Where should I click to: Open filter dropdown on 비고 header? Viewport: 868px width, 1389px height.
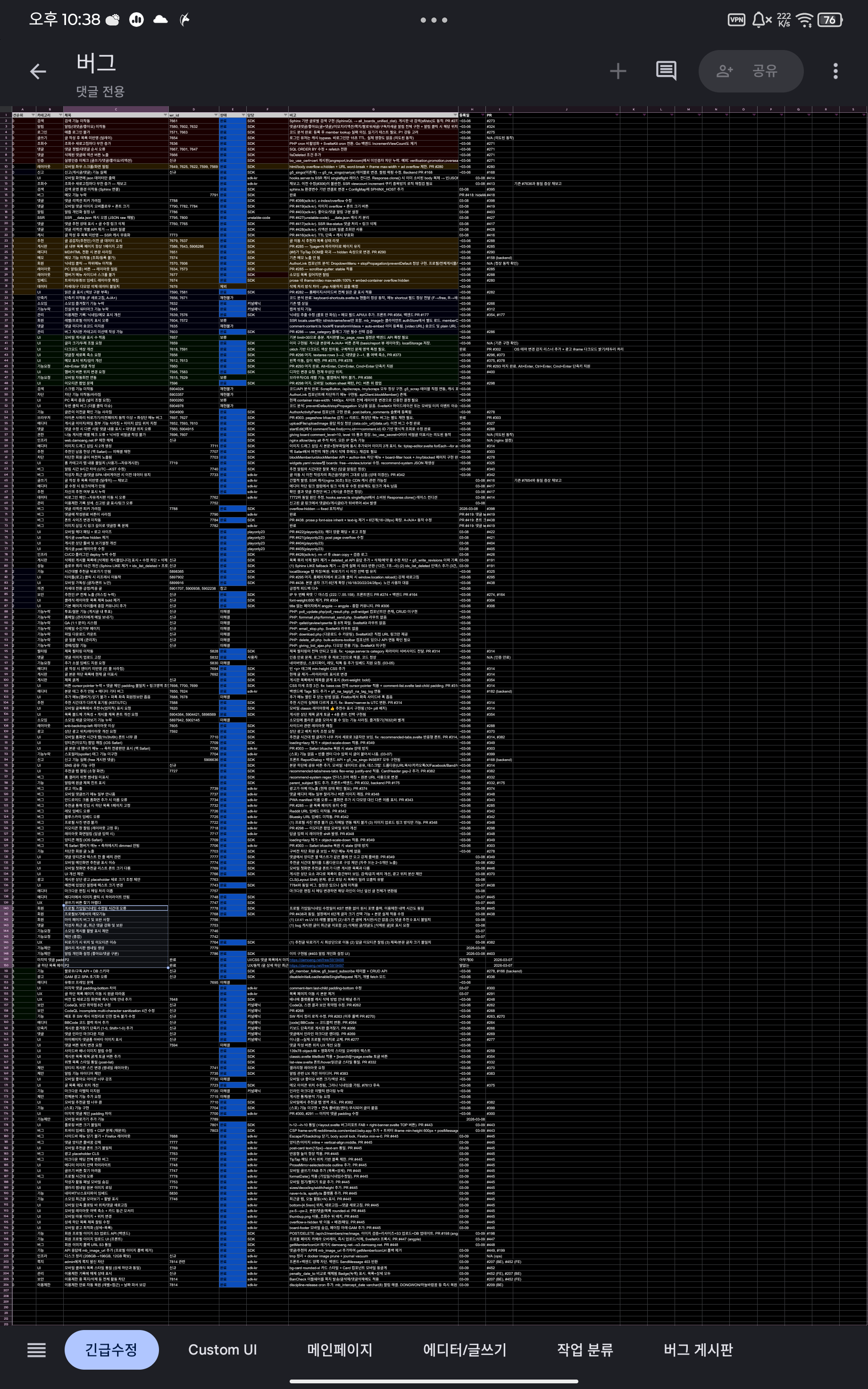click(455, 116)
